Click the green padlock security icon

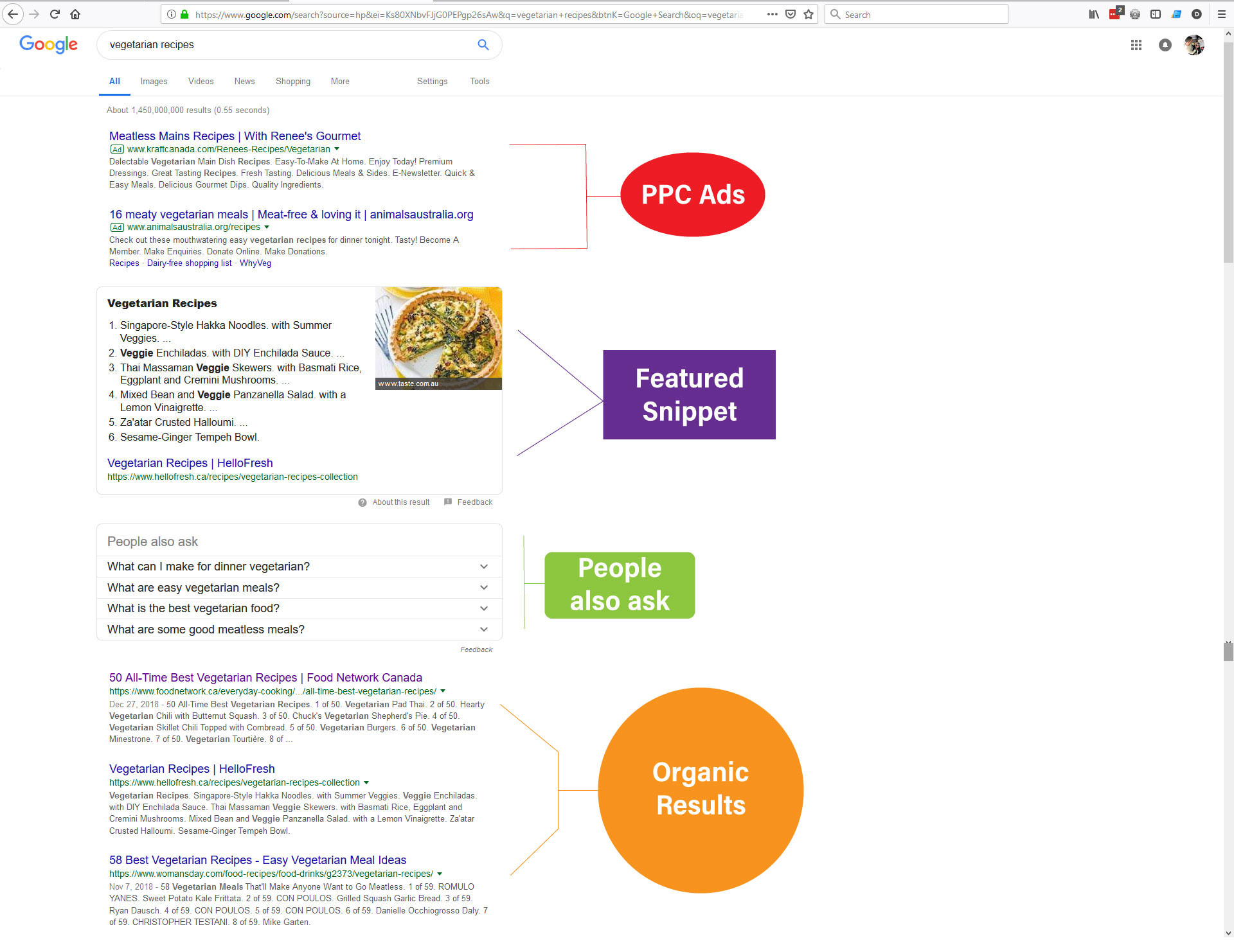pos(184,14)
